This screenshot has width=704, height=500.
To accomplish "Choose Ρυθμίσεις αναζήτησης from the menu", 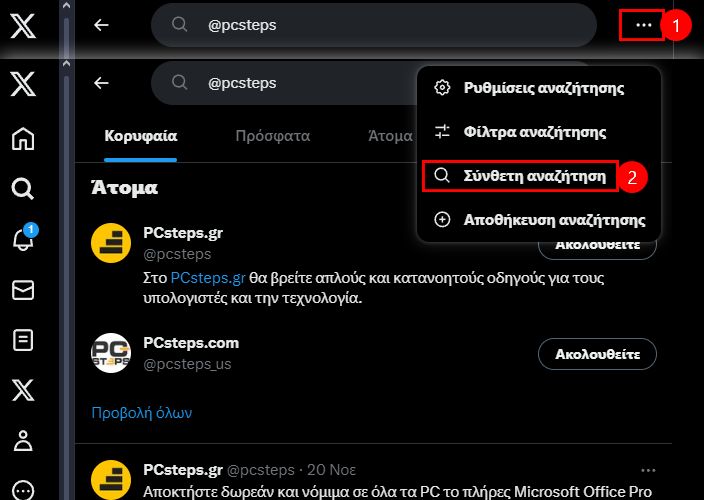I will pyautogui.click(x=539, y=88).
